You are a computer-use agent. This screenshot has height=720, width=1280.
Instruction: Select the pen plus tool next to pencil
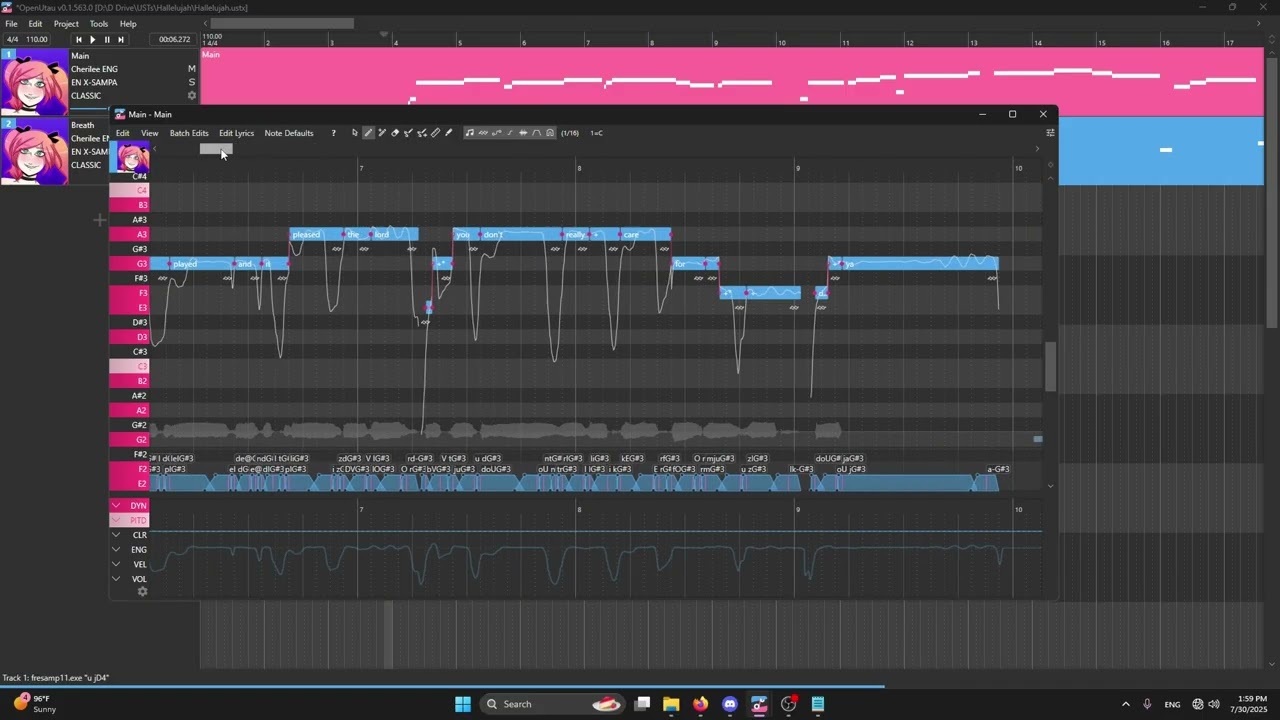[381, 133]
